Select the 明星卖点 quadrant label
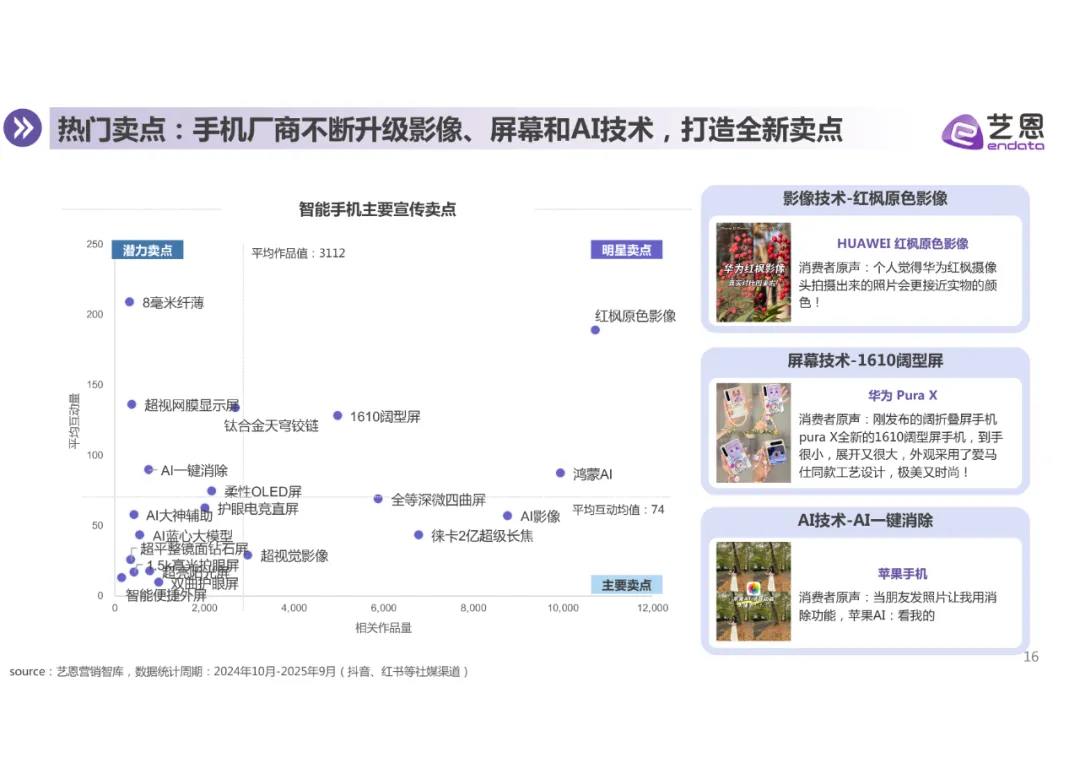 626,250
